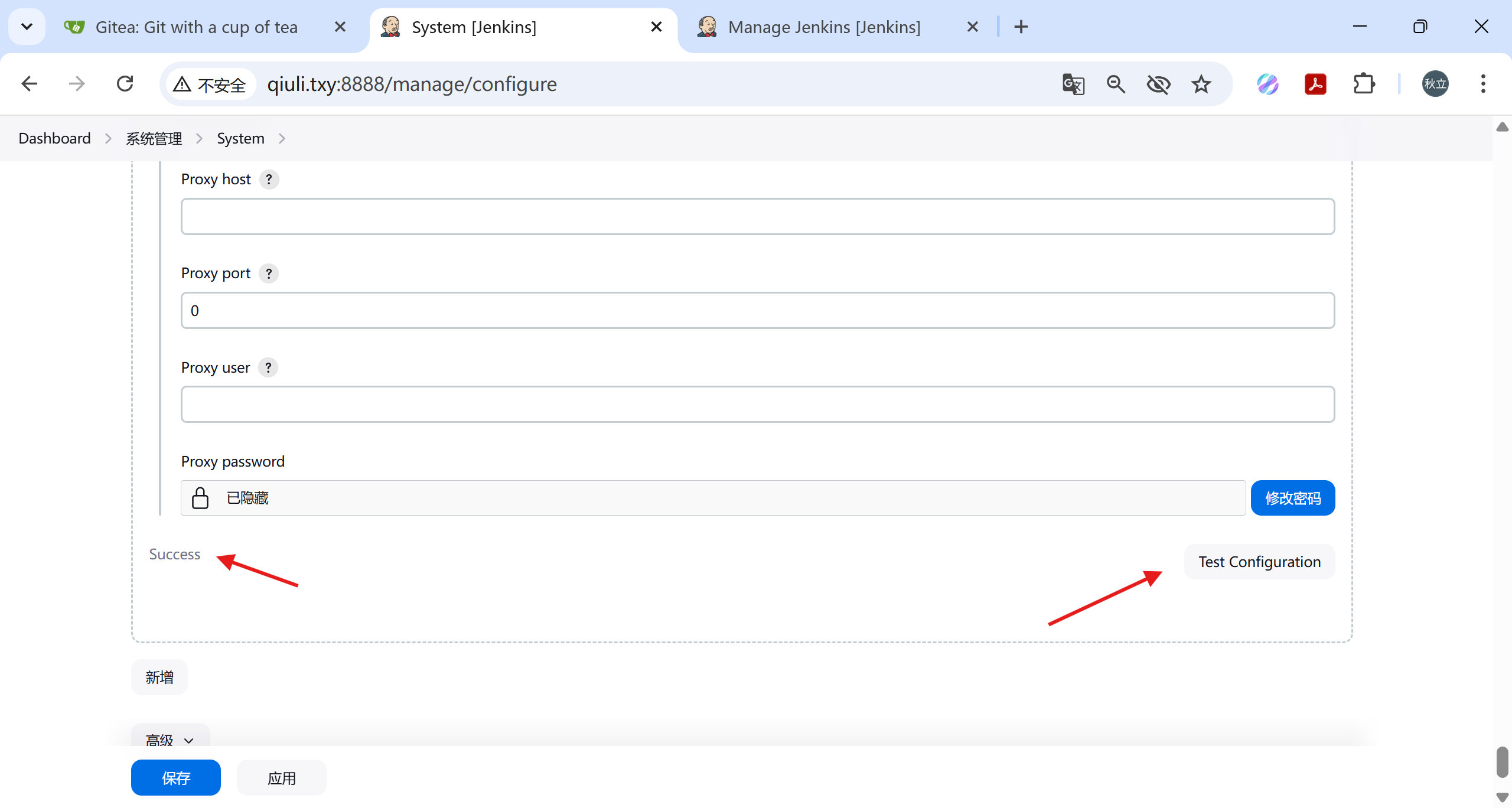The height and width of the screenshot is (808, 1512).
Task: Toggle the crossed-eye tracking protection icon
Action: click(1158, 84)
